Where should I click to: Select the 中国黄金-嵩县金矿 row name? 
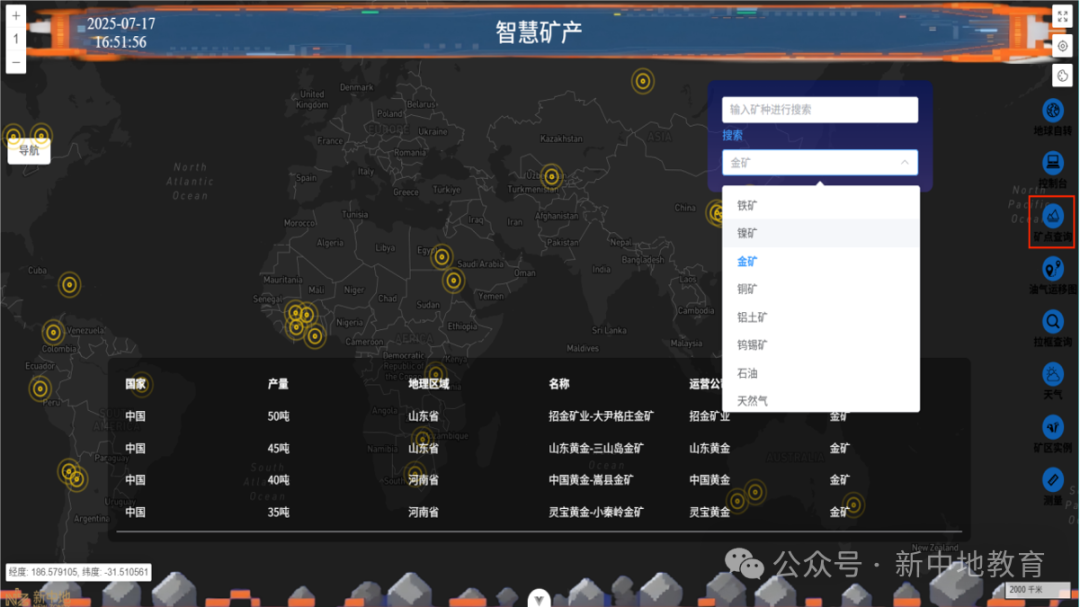591,480
